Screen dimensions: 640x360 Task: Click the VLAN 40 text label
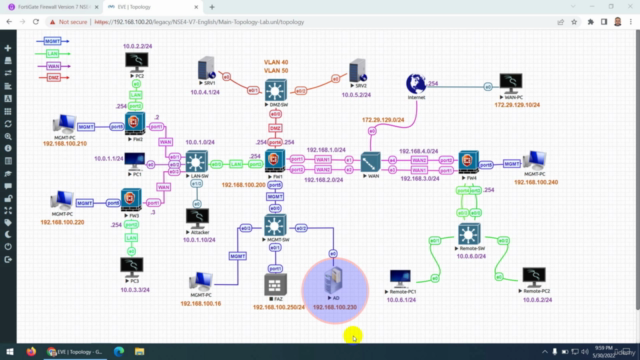(x=276, y=62)
